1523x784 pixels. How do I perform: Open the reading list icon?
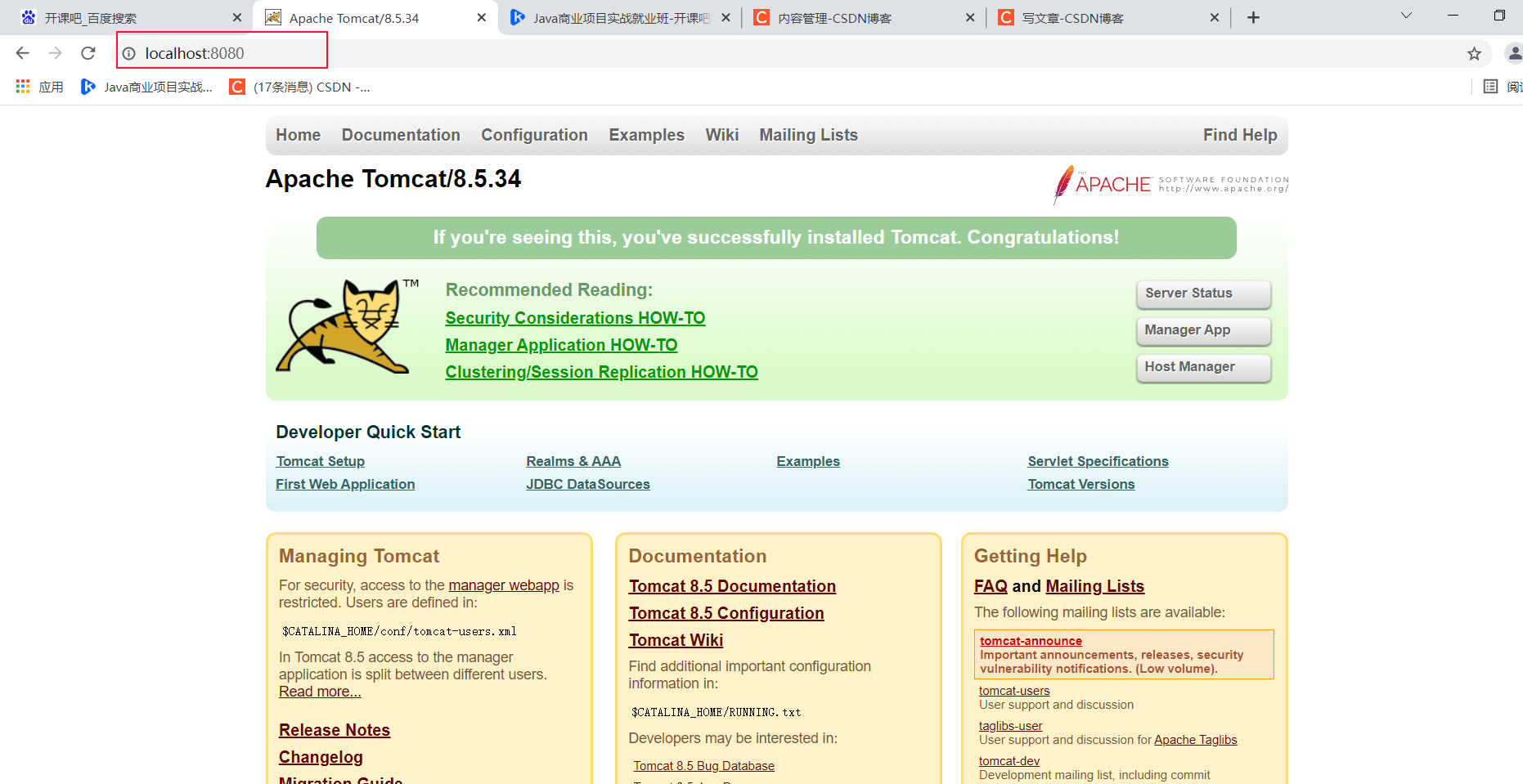coord(1490,87)
